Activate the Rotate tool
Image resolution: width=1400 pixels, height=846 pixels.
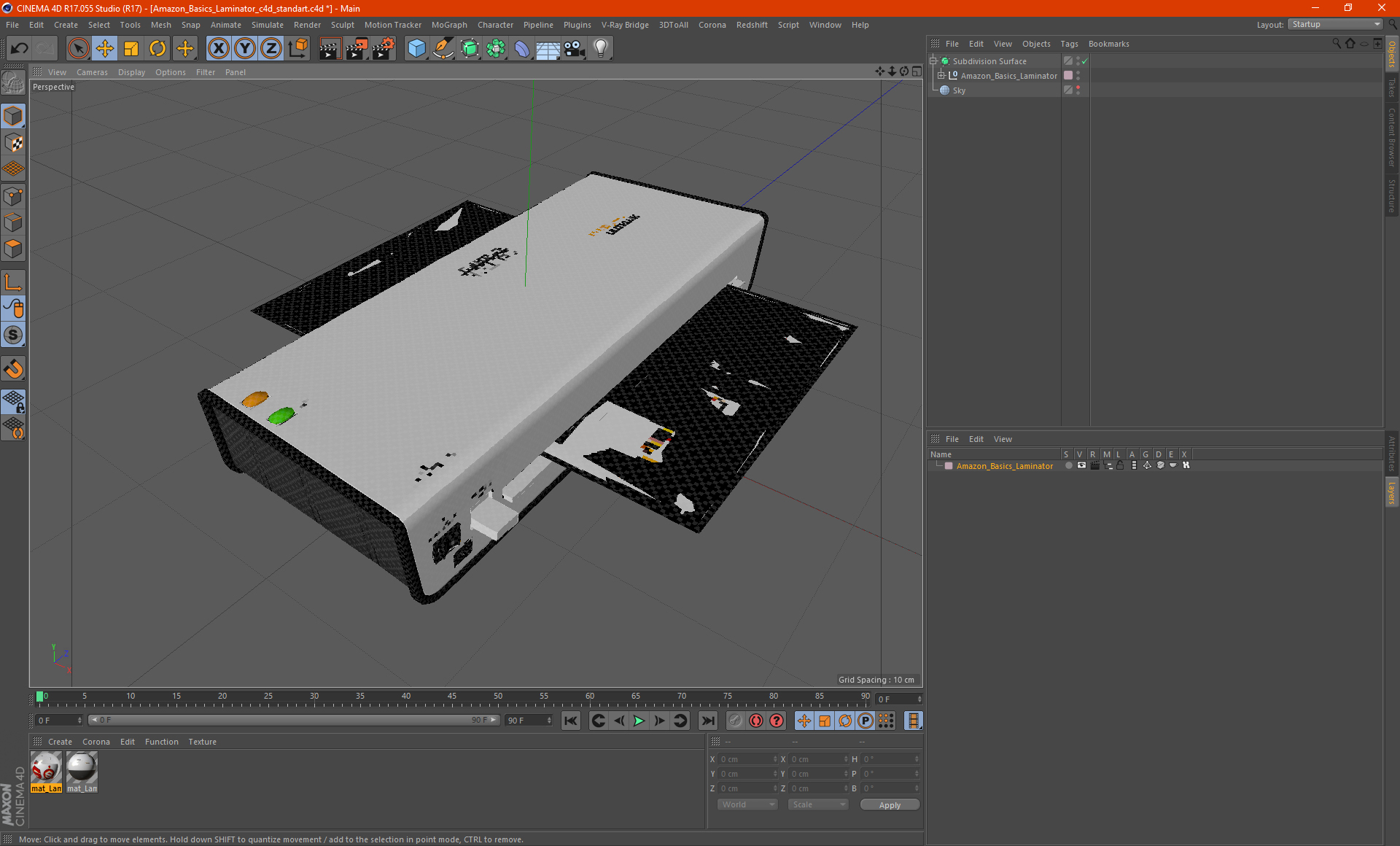[157, 49]
